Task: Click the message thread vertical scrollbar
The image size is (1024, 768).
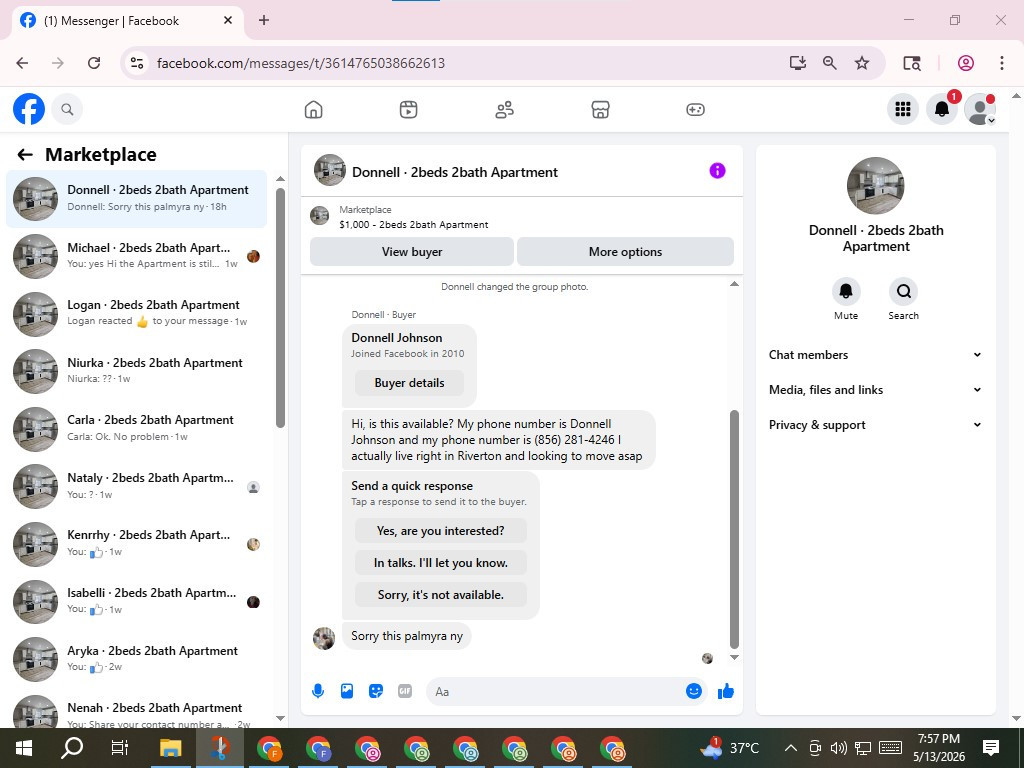Action: pos(734,529)
